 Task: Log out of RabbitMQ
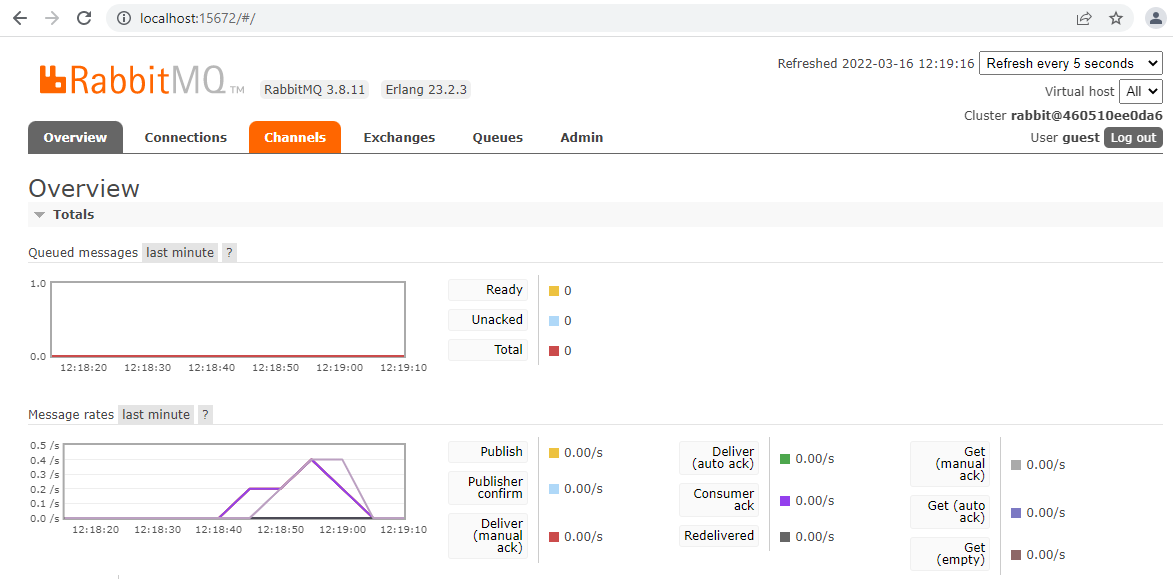click(x=1132, y=137)
